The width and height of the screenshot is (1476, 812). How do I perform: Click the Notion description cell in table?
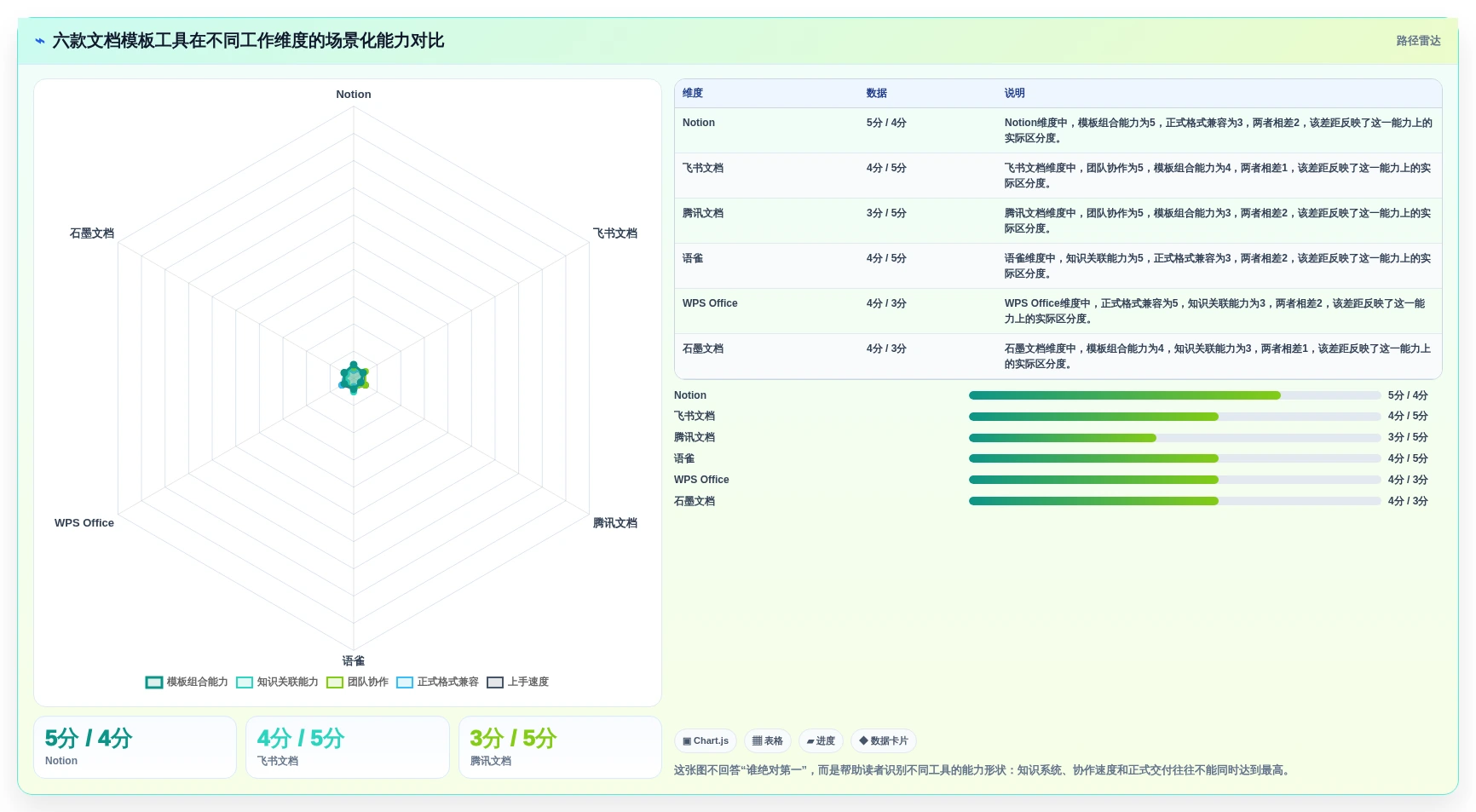coord(1219,130)
